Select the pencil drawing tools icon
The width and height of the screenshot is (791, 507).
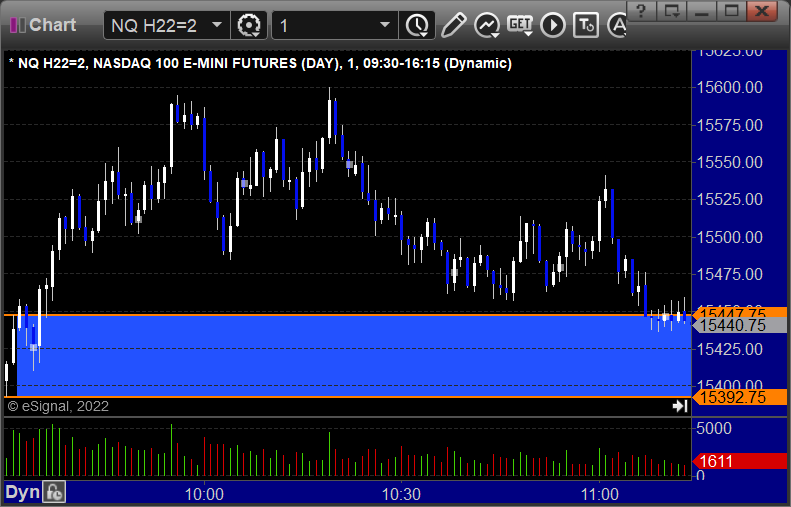click(x=454, y=25)
